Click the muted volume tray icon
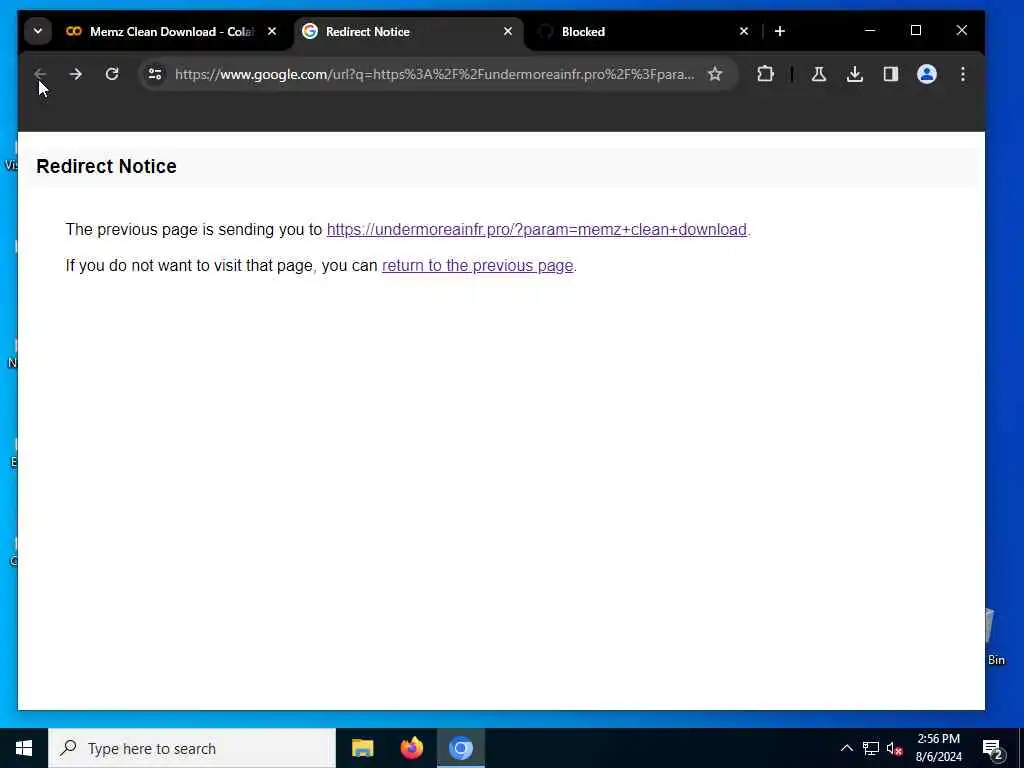This screenshot has width=1024, height=768. [894, 748]
